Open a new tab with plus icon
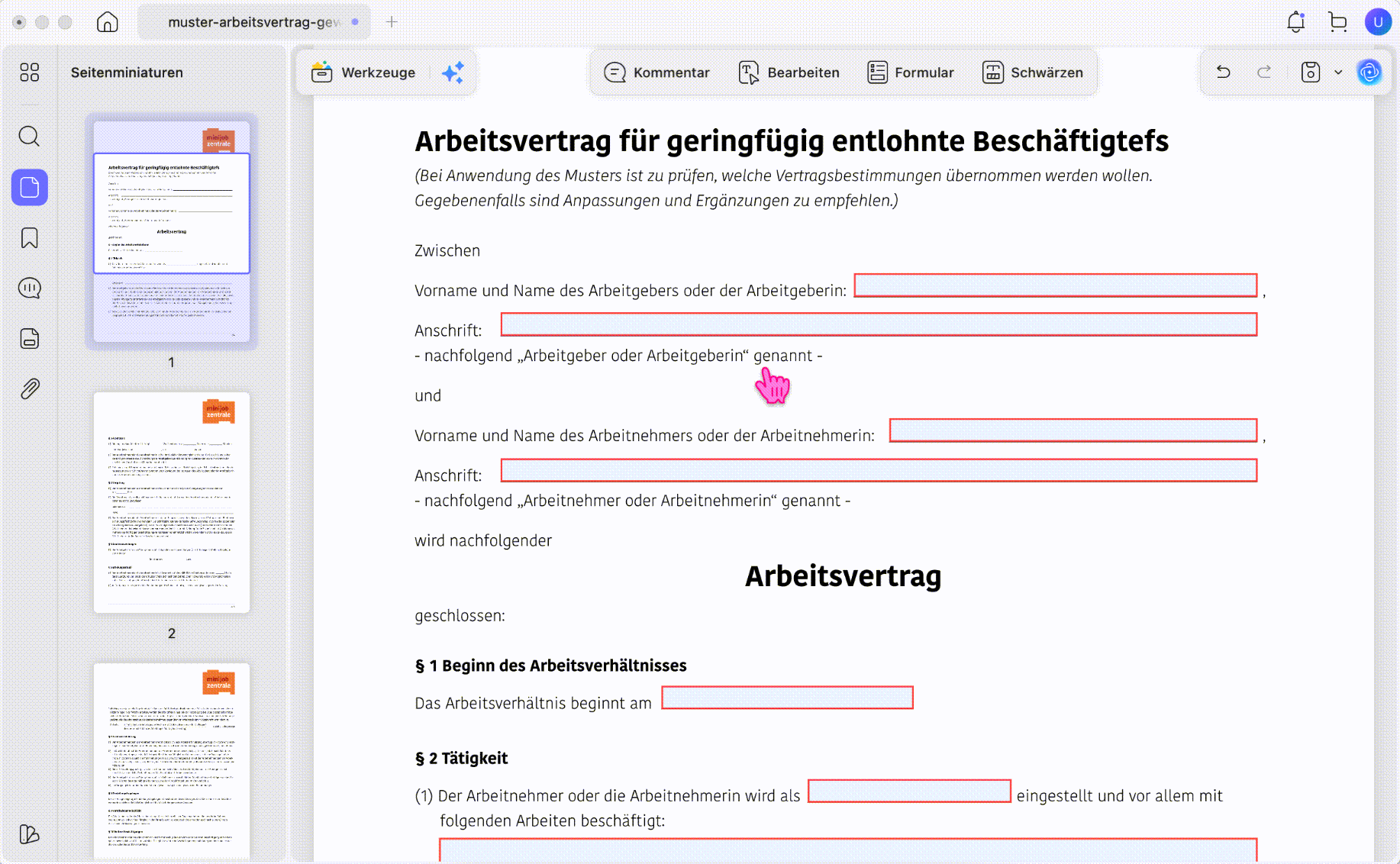This screenshot has height=864, width=1400. pos(392,22)
